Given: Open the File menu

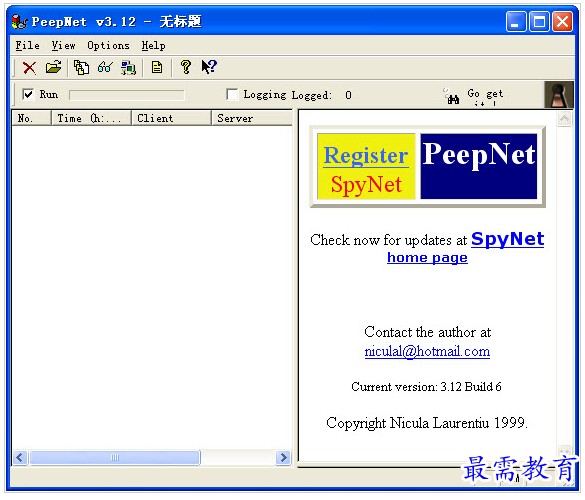Looking at the screenshot, I should pos(27,46).
